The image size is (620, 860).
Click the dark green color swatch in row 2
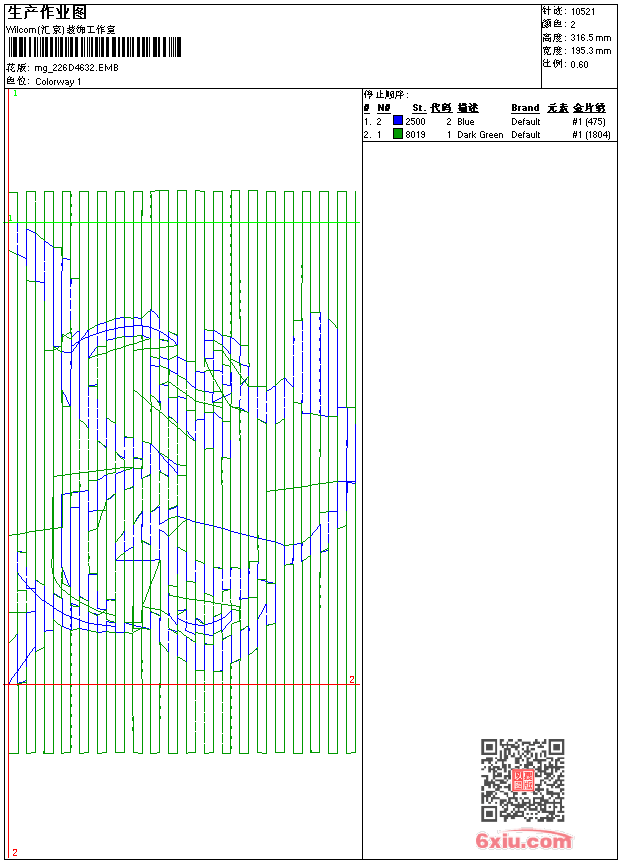398,134
